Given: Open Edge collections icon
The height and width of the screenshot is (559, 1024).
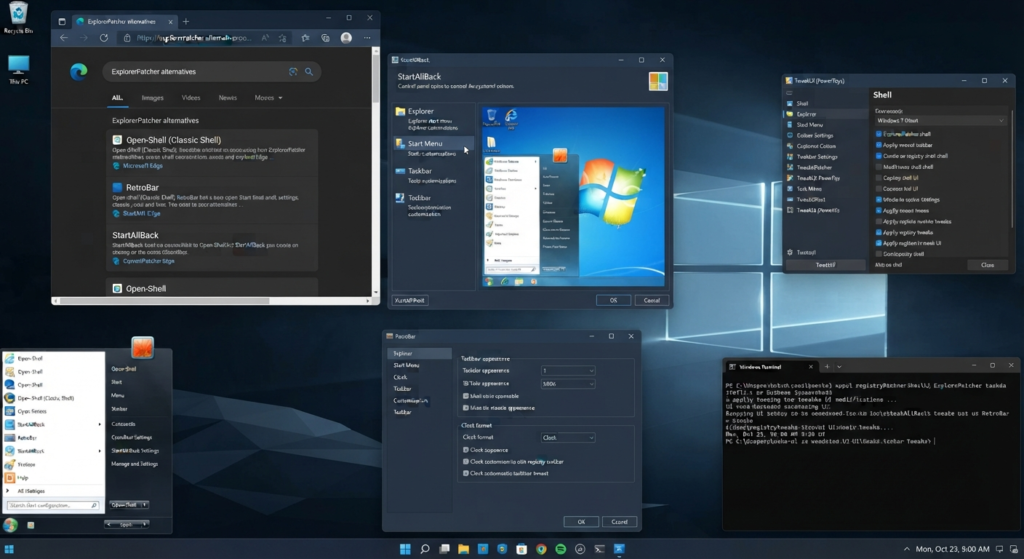Looking at the screenshot, I should 325,38.
